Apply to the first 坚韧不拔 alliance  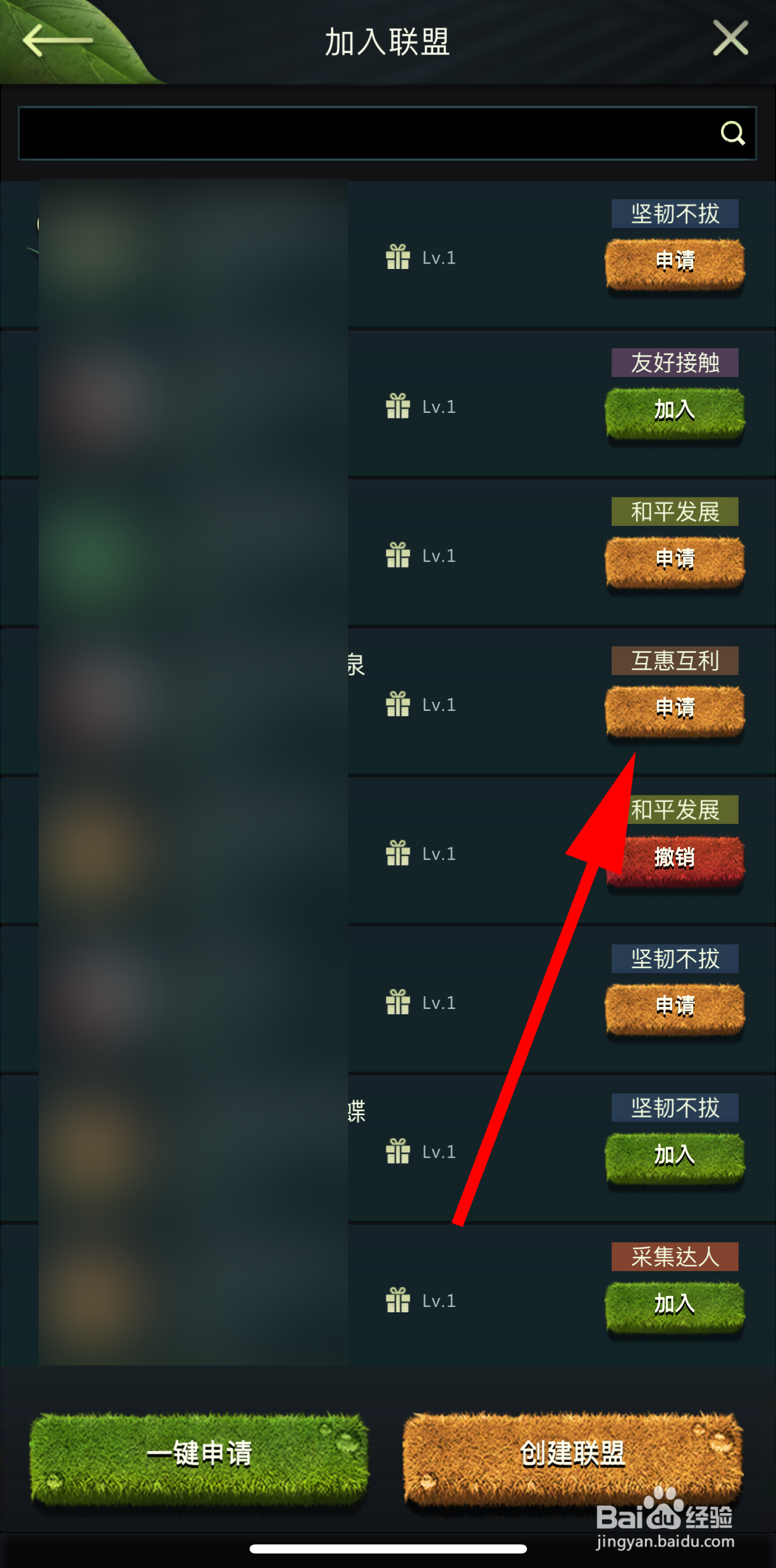pos(675,262)
